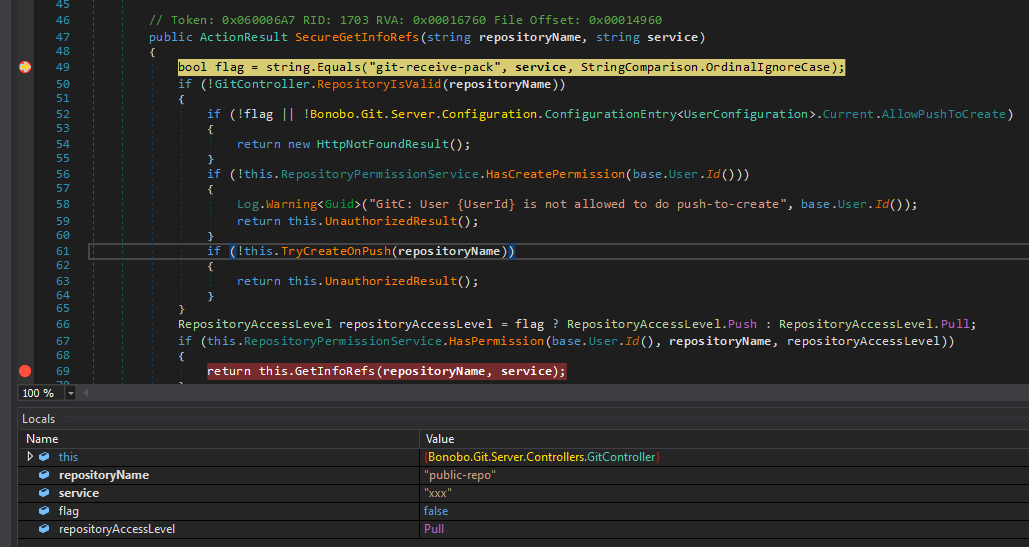Screen dimensions: 1029x547
Task: Click the variable icon beside service
Action: click(x=45, y=493)
